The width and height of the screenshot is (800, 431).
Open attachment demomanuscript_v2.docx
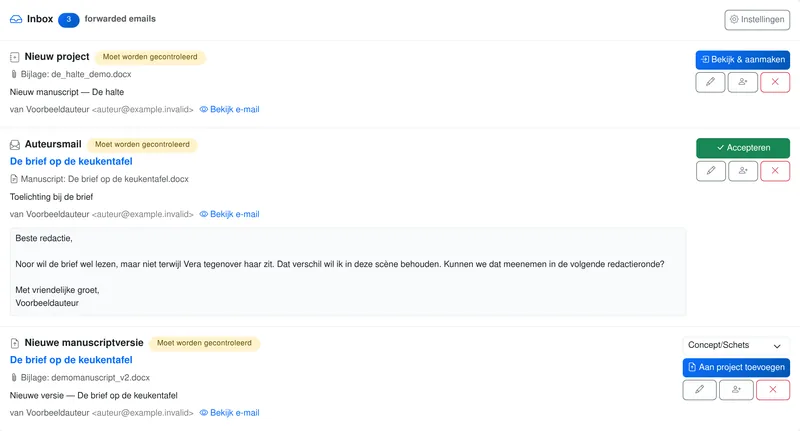point(101,378)
